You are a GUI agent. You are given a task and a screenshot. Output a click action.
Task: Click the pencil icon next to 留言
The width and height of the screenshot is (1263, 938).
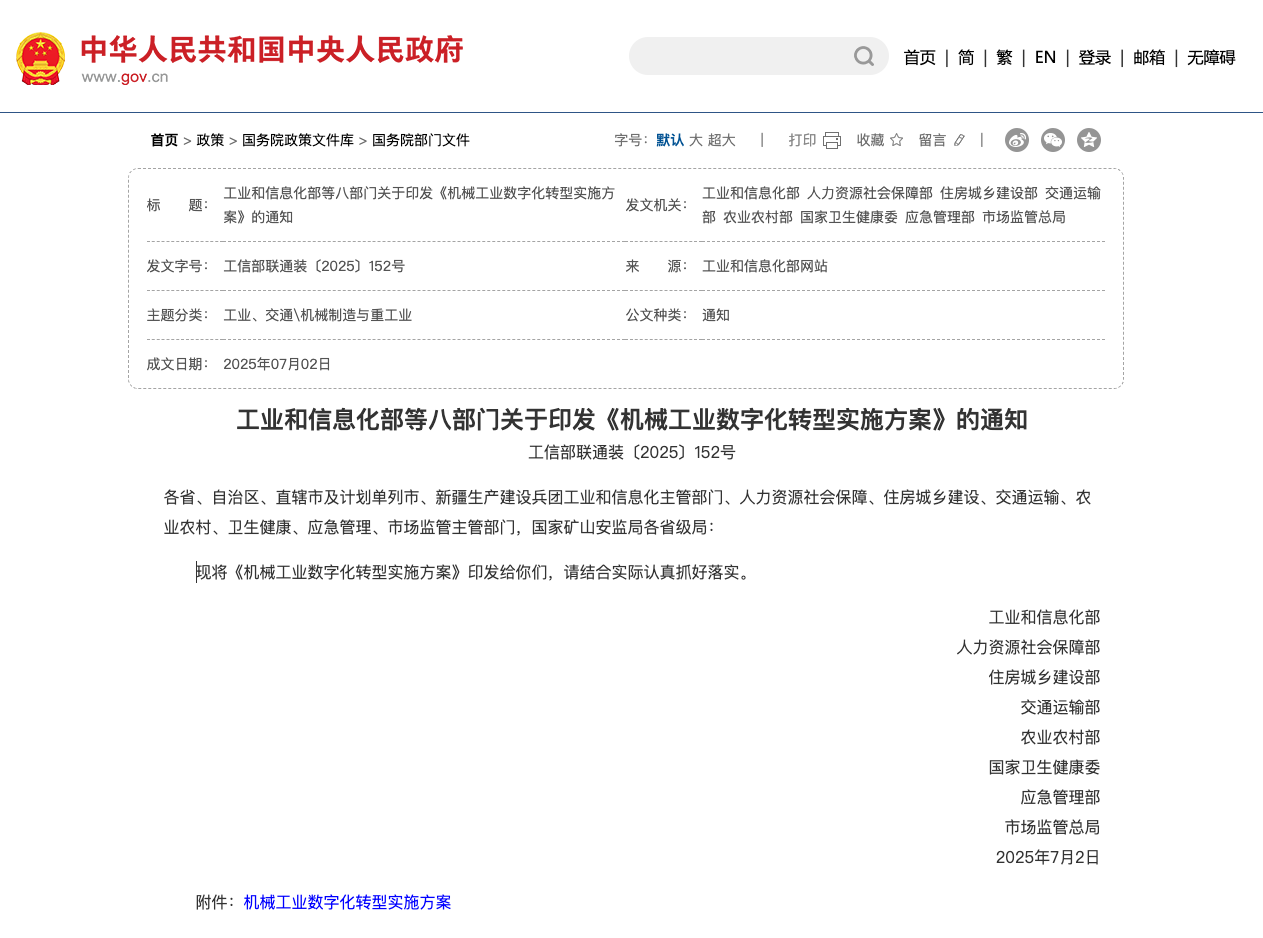(x=959, y=141)
